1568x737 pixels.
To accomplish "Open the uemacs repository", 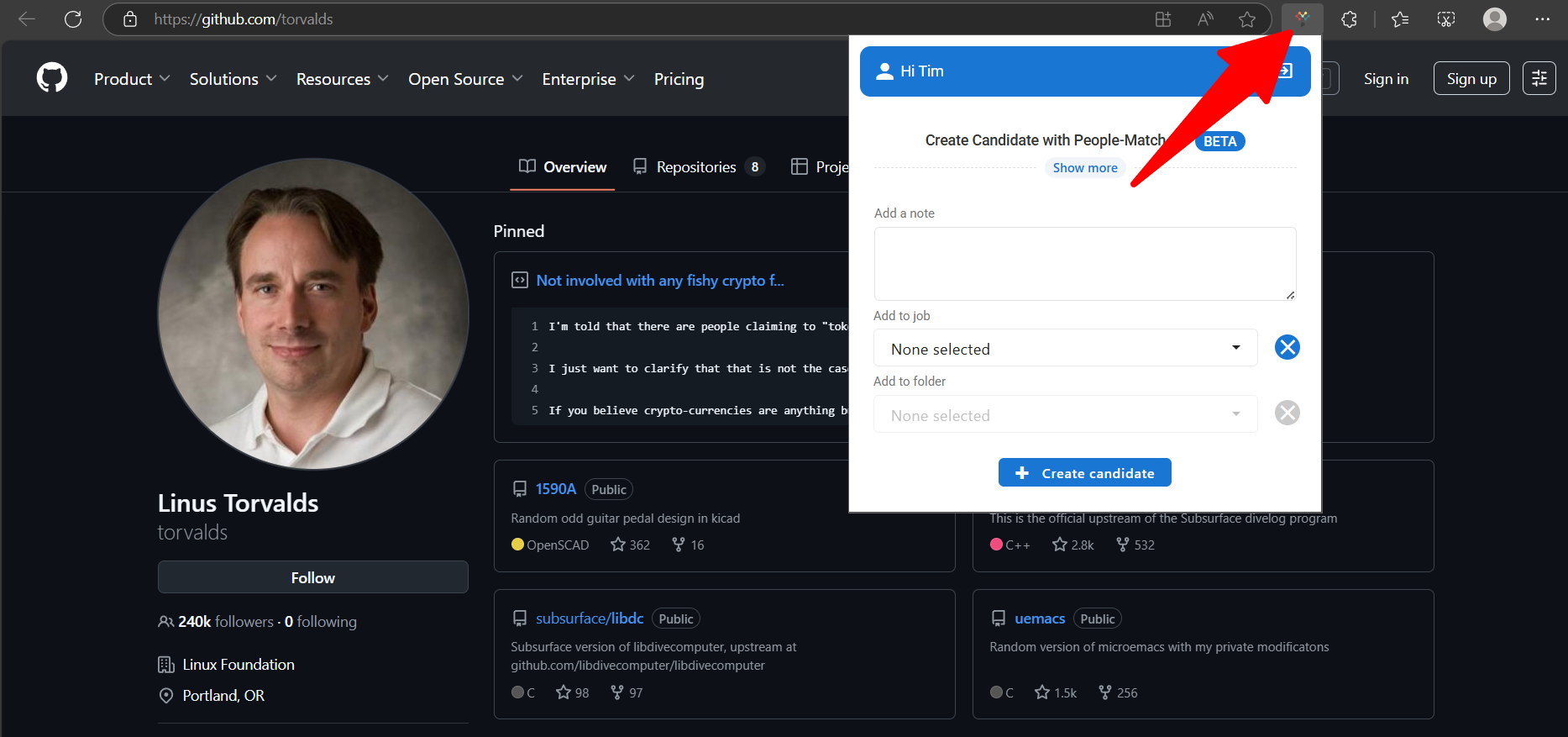I will tap(1040, 619).
